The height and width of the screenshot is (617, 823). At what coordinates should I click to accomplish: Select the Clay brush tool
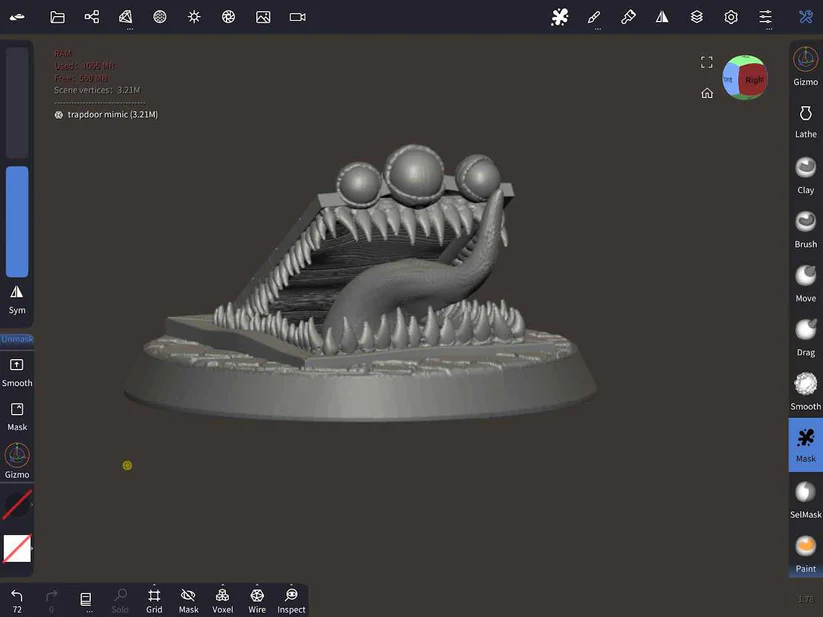coord(806,176)
